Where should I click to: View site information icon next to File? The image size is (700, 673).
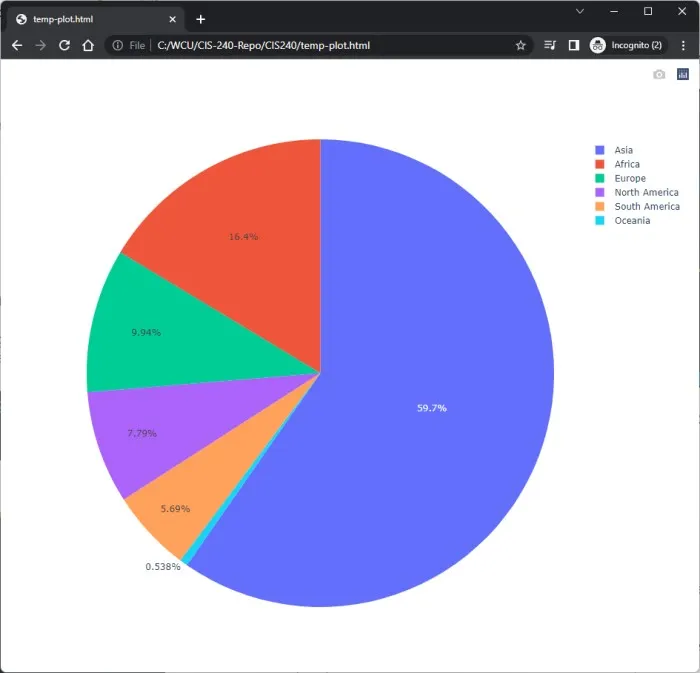click(117, 46)
